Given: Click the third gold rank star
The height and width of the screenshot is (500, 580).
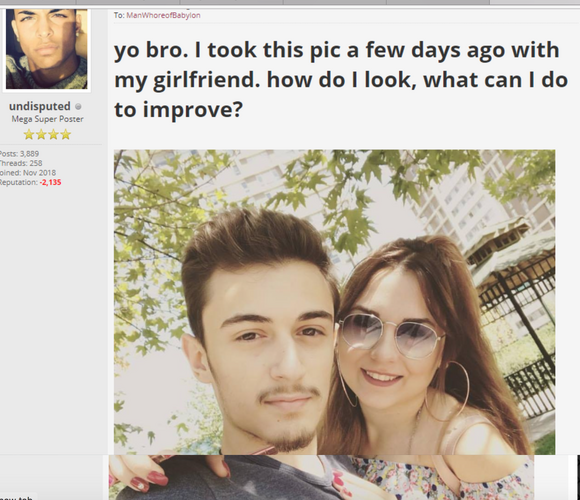Looking at the screenshot, I should point(54,134).
